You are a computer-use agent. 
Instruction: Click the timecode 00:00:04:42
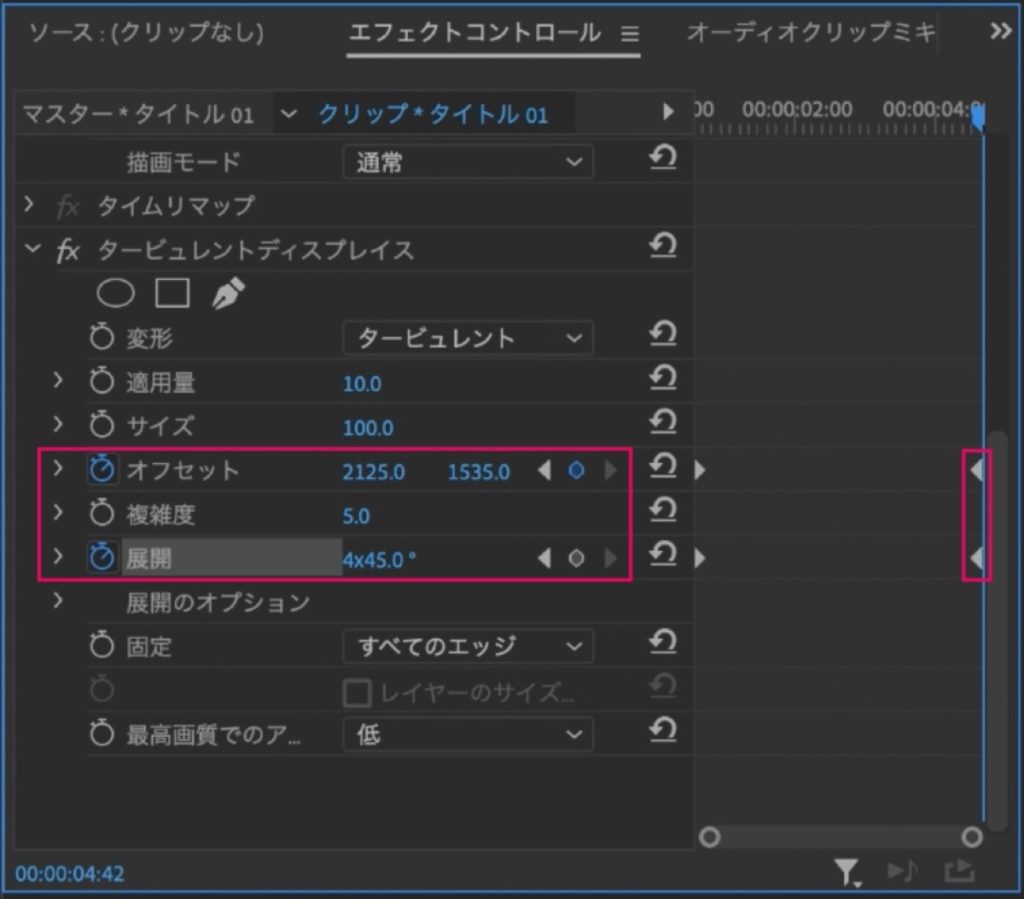(70, 874)
